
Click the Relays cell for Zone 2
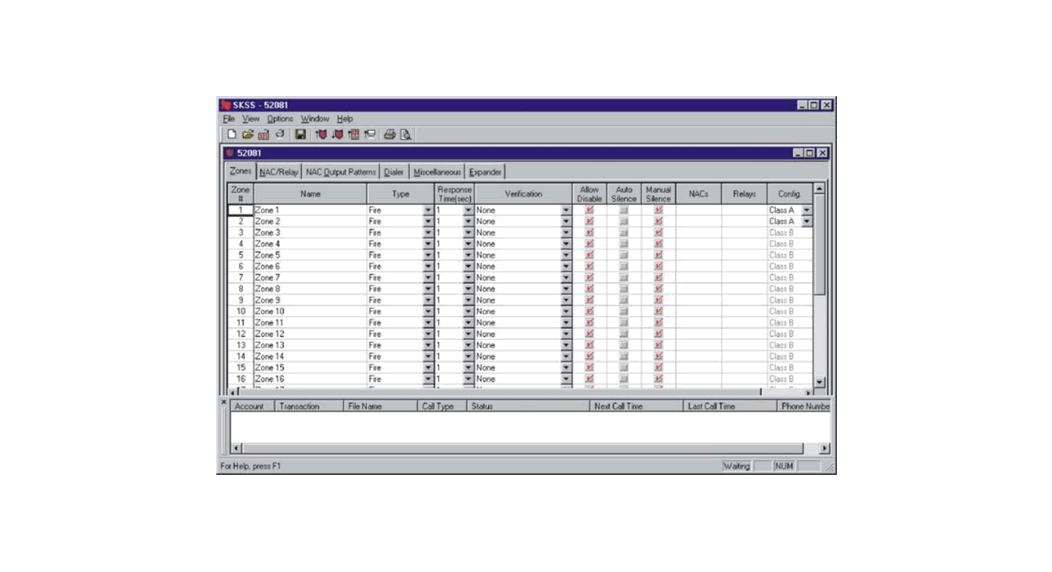point(744,221)
